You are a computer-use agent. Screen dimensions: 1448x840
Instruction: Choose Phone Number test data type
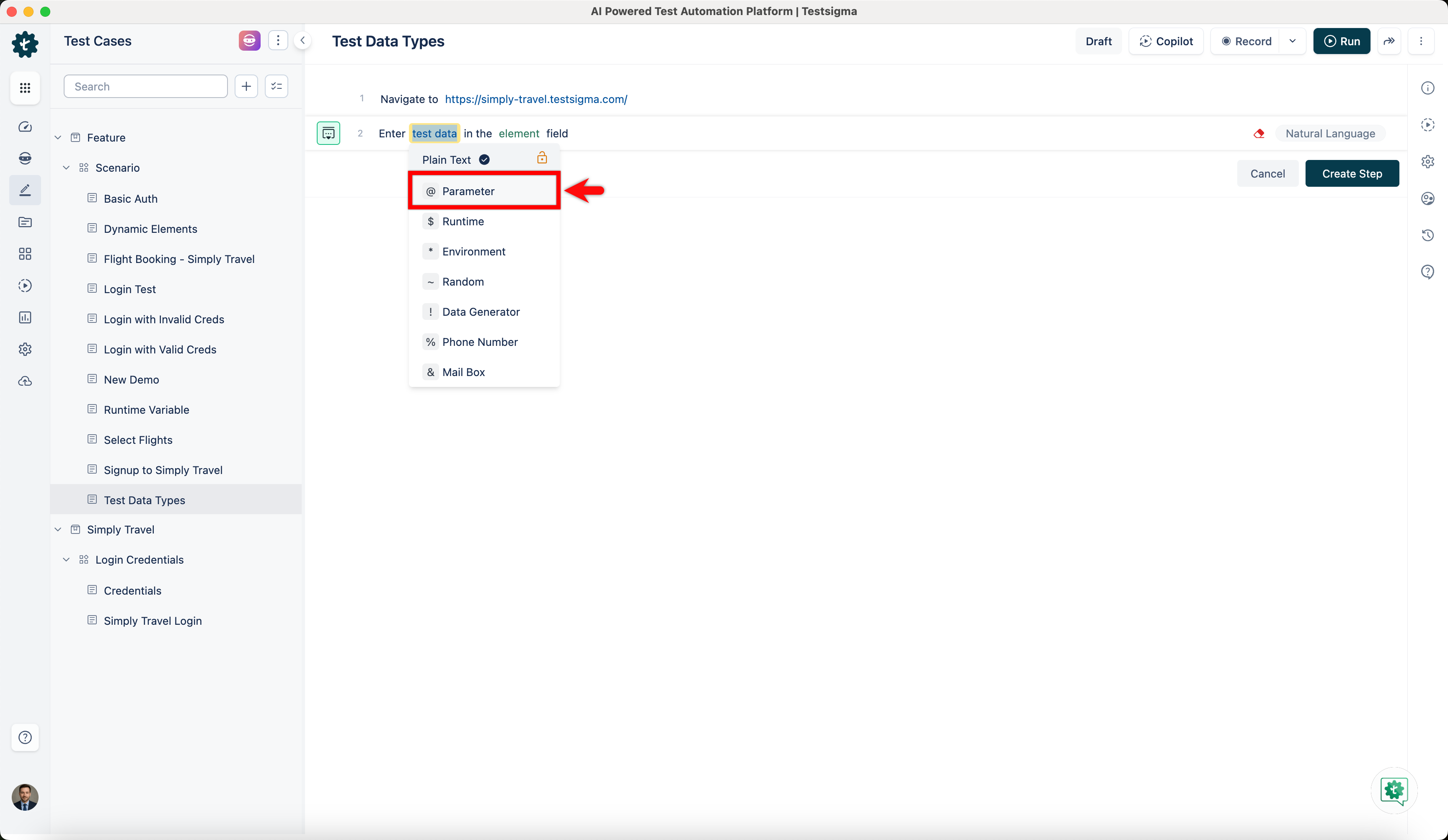pos(484,342)
